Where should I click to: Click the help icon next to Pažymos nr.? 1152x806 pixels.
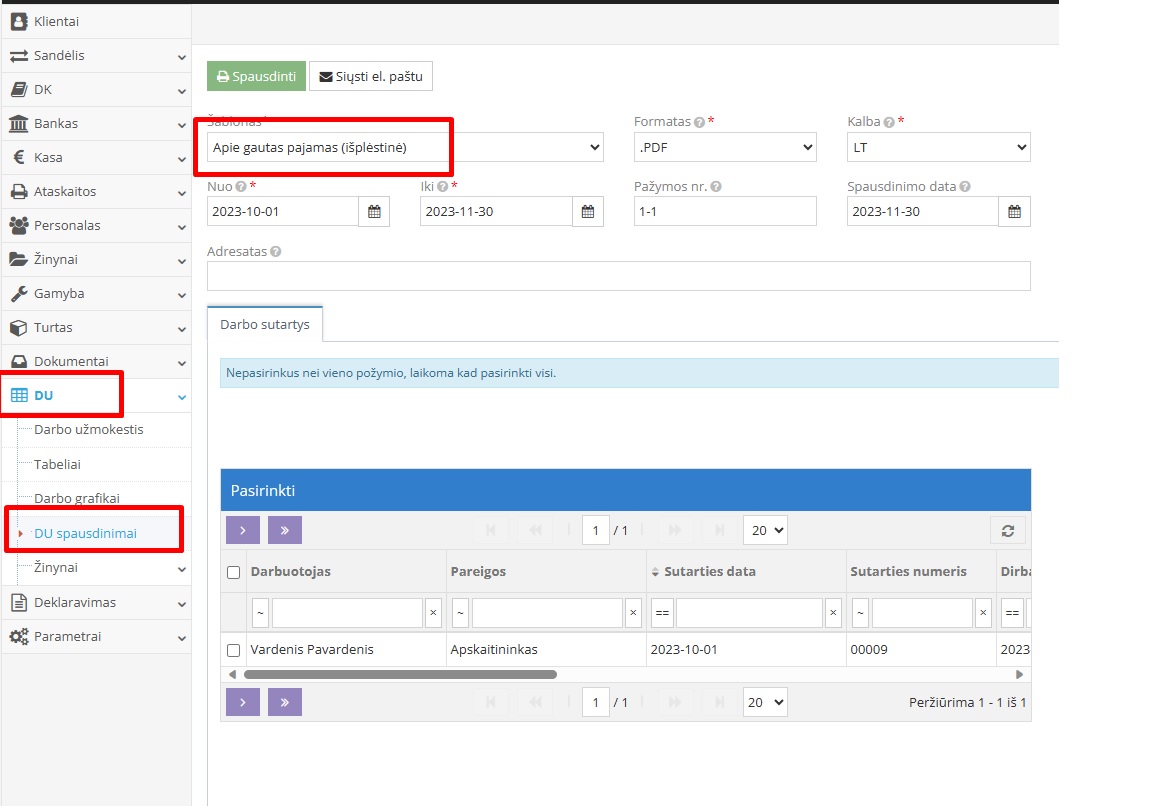(x=716, y=187)
